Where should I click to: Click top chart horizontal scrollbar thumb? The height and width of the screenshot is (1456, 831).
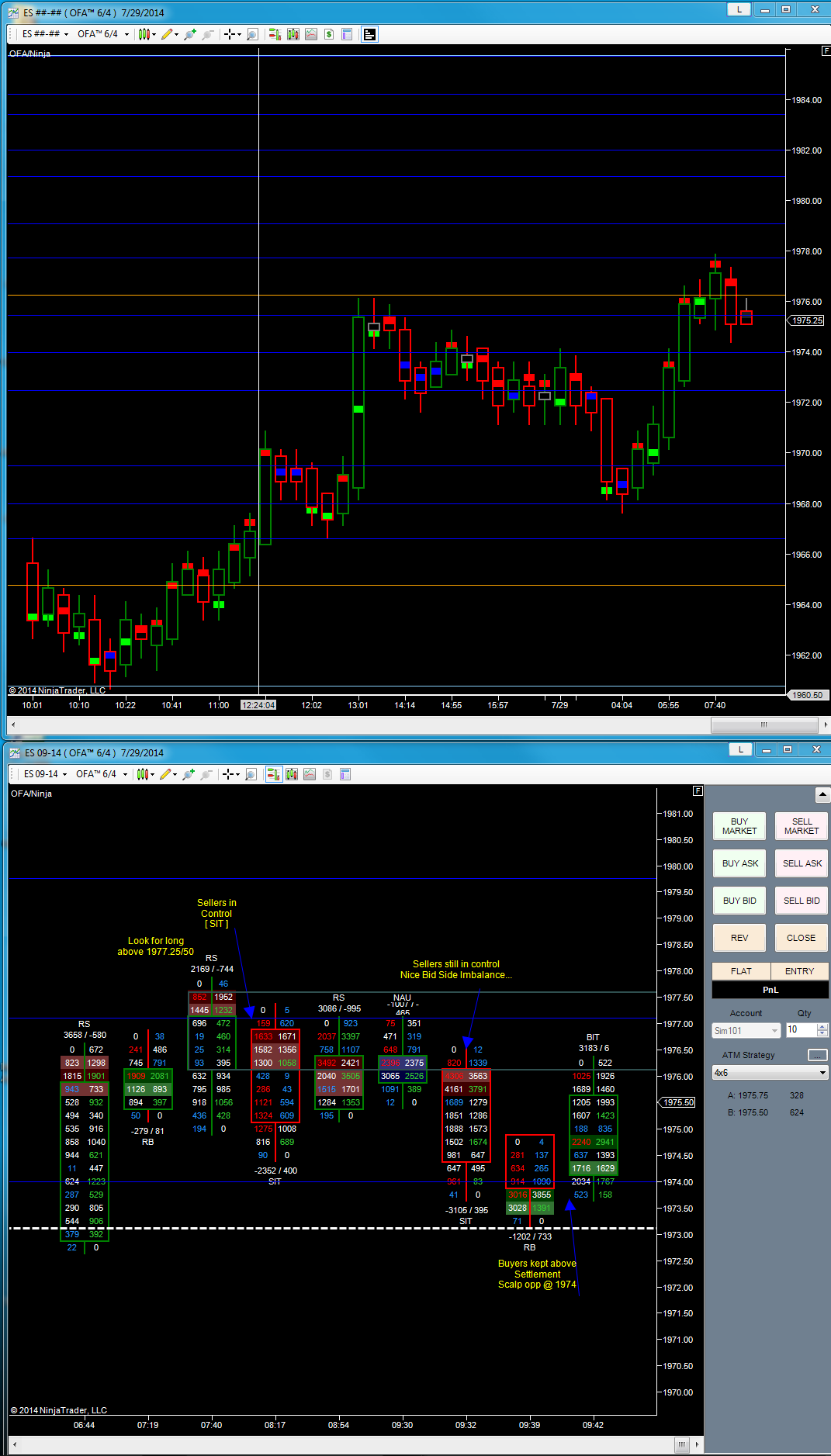coord(764,725)
